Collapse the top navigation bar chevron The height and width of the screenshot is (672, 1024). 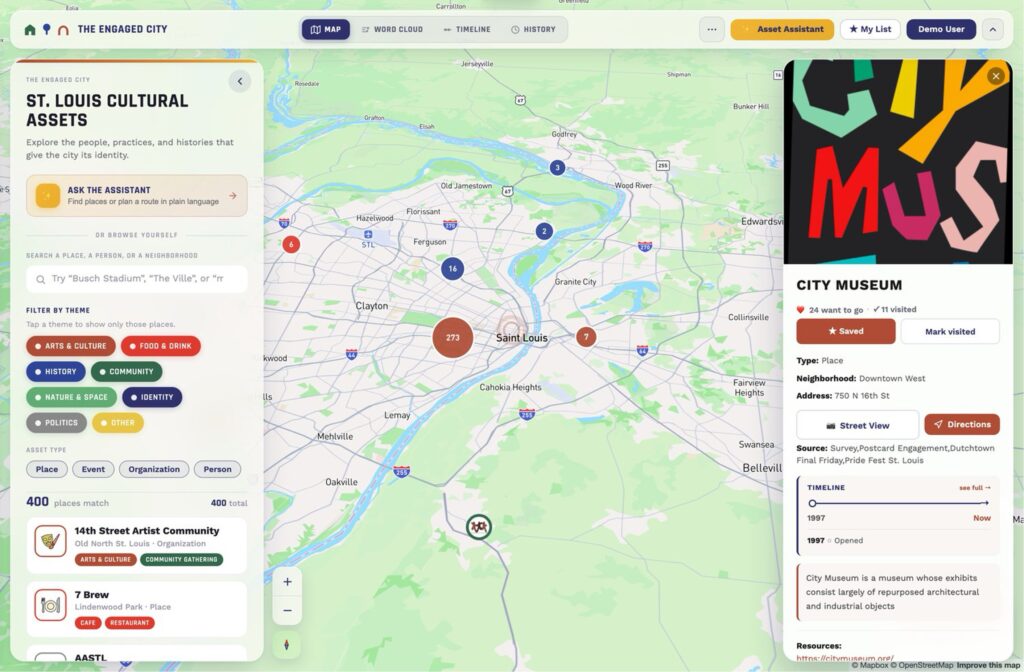993,29
